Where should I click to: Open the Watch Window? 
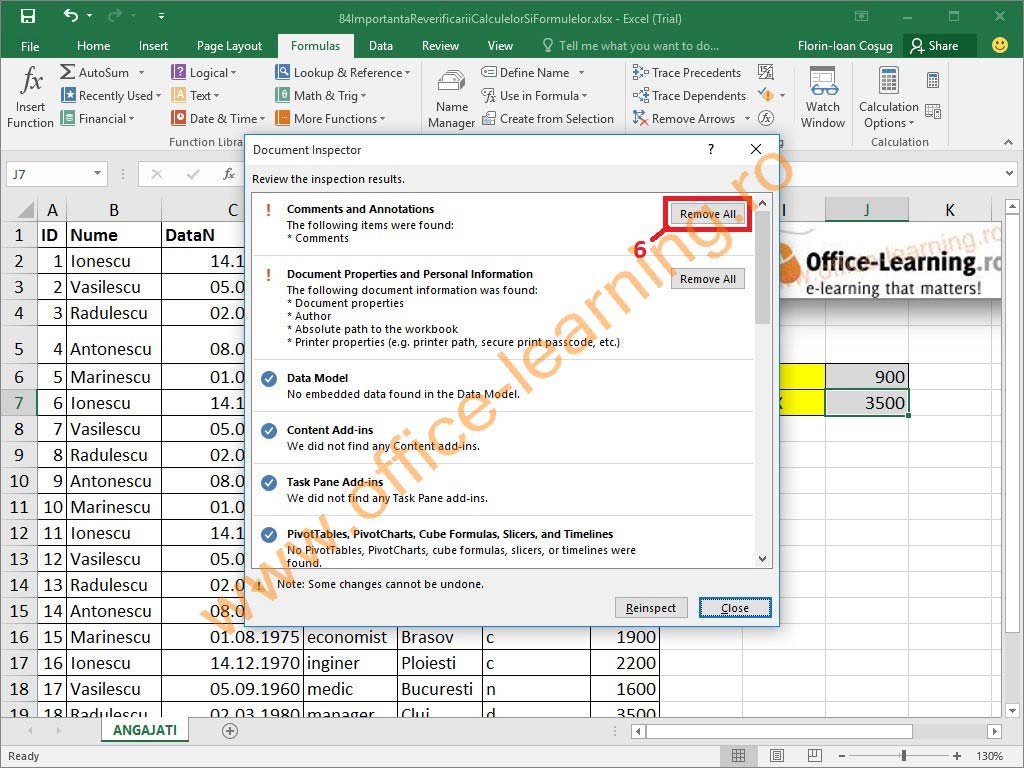[x=823, y=97]
